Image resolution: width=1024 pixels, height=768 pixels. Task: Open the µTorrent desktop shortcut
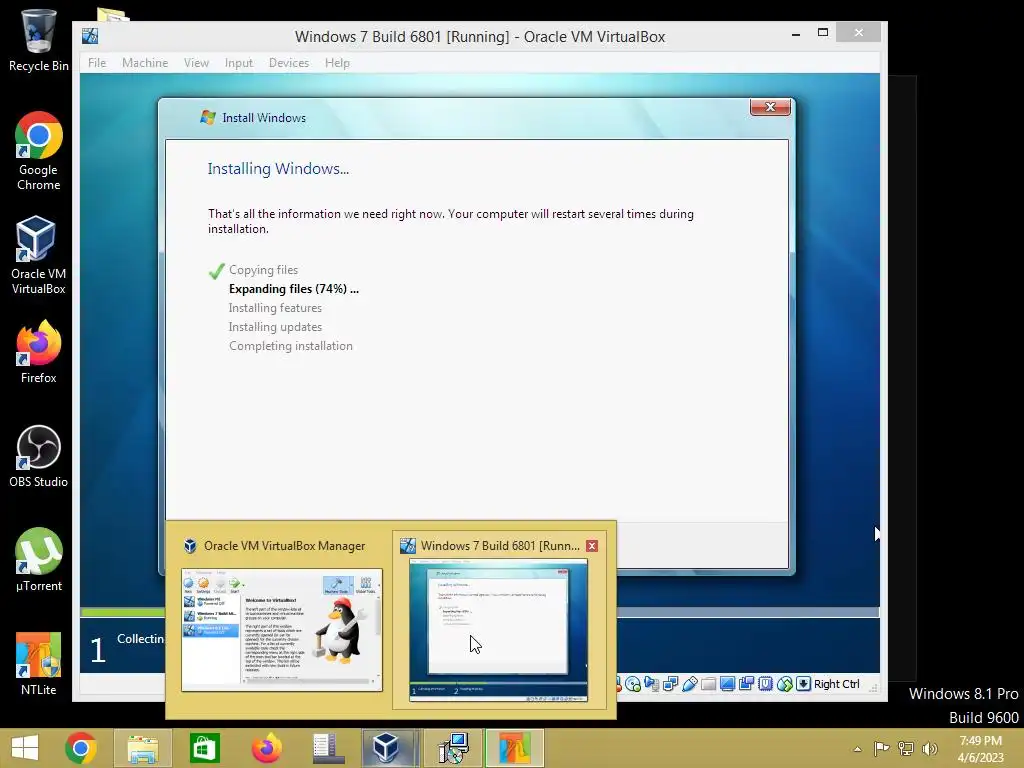tap(39, 560)
